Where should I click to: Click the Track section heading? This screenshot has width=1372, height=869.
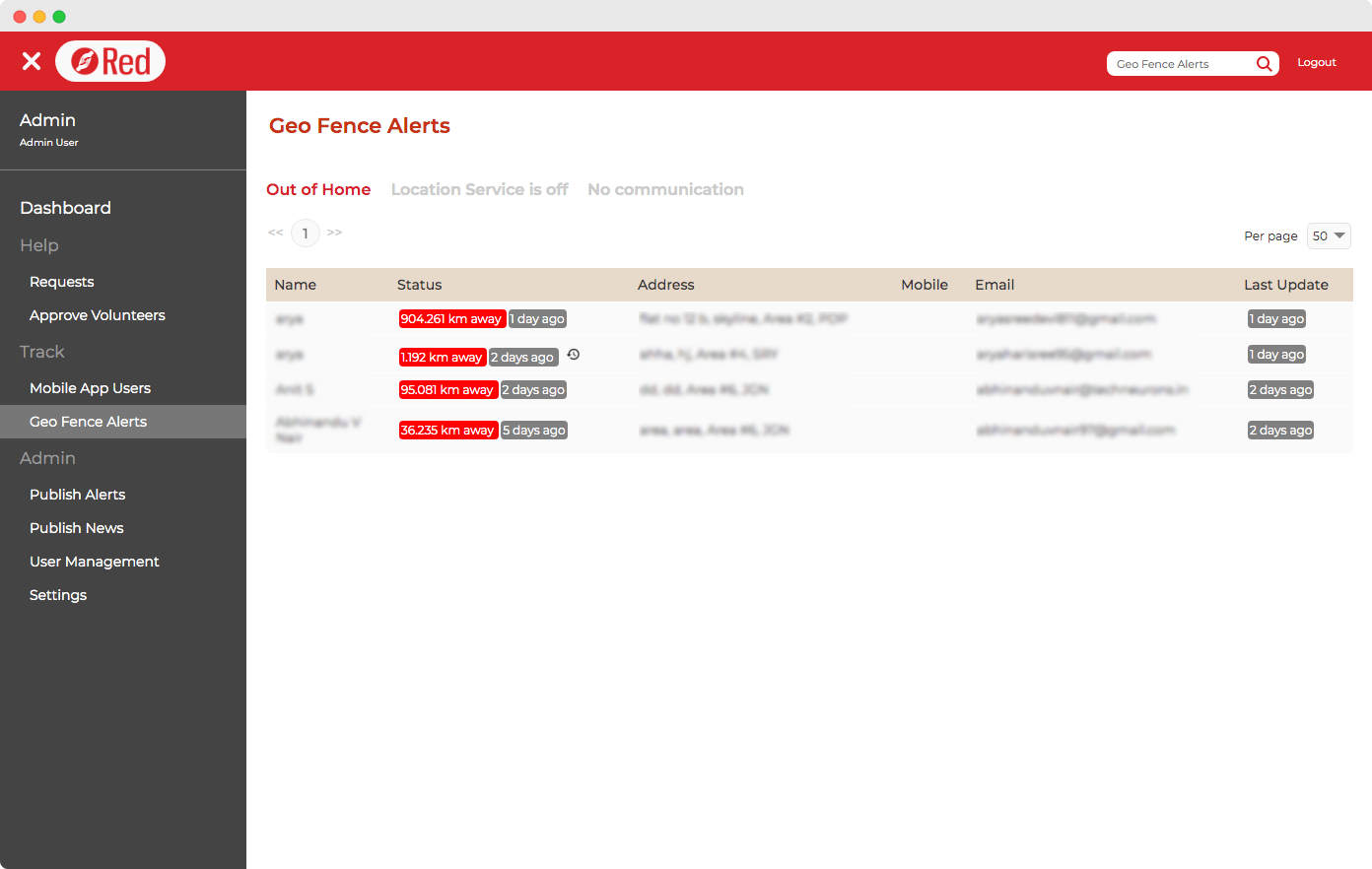[x=42, y=352]
